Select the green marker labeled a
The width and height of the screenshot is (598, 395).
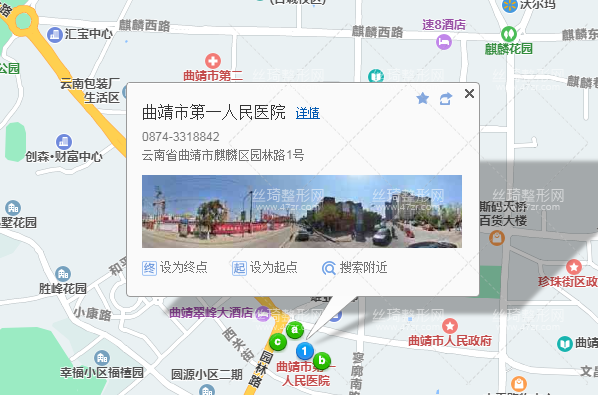[294, 329]
